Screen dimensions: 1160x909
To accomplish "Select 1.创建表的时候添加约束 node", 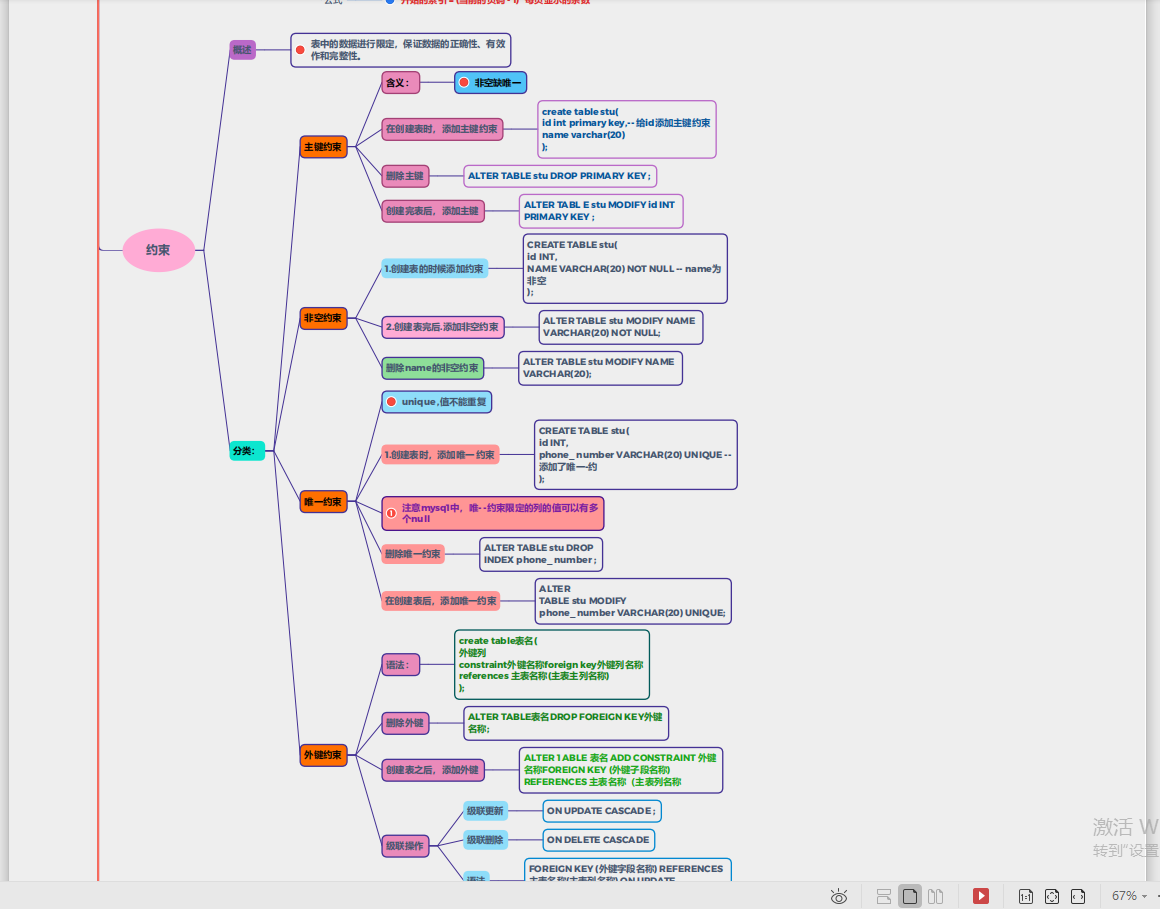I will [434, 268].
